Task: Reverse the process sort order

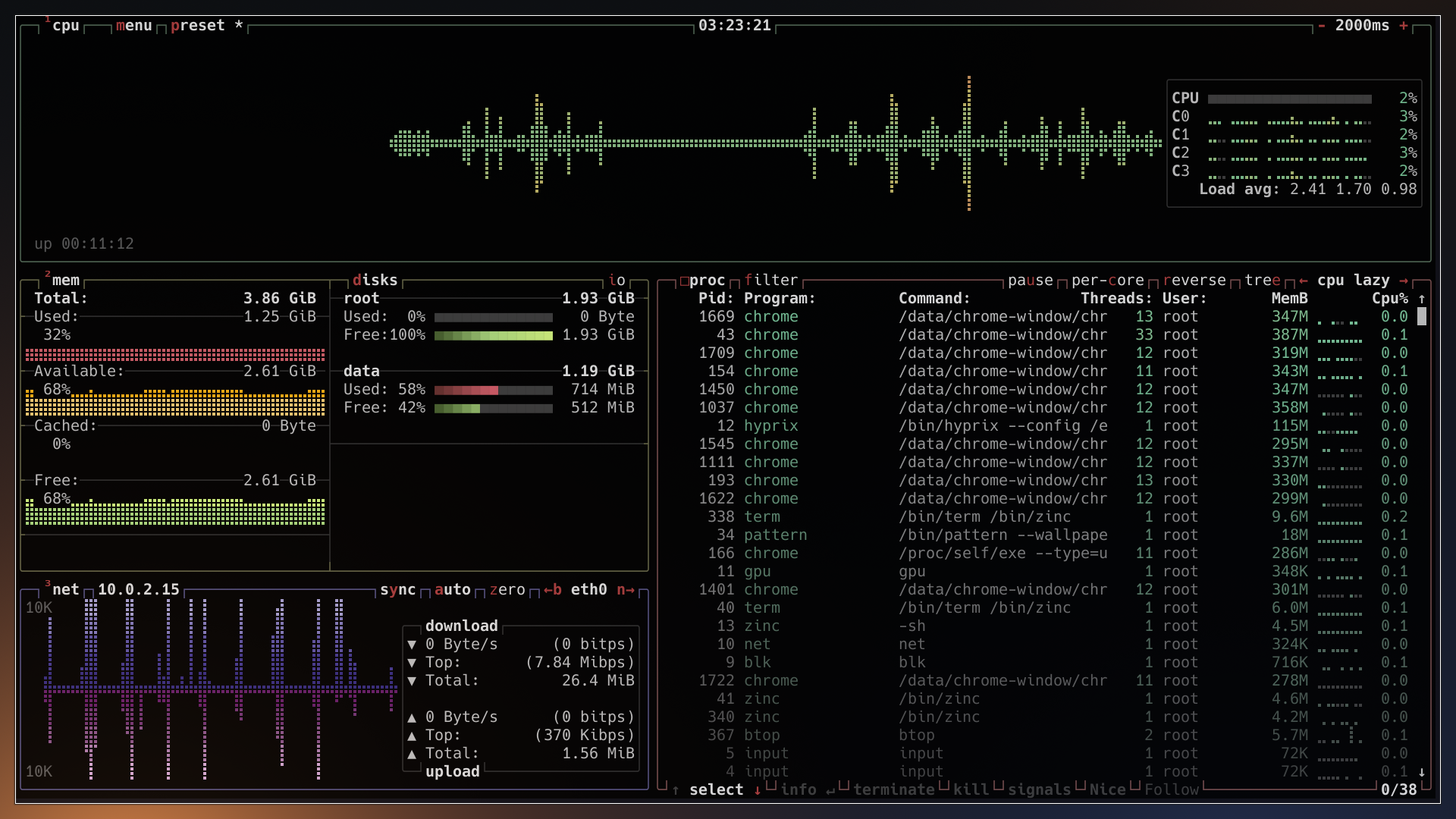Action: (x=1194, y=280)
